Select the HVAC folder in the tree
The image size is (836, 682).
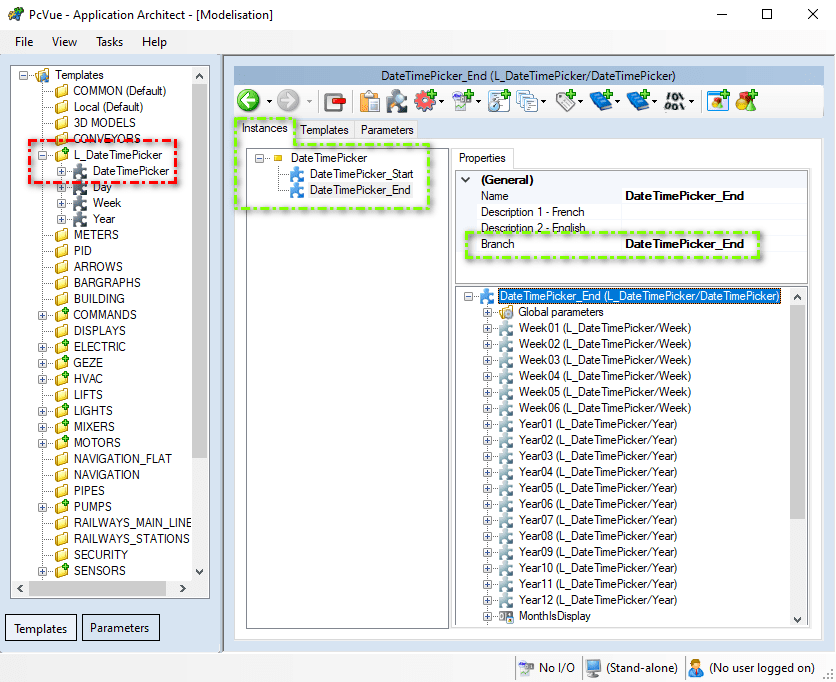pos(88,379)
